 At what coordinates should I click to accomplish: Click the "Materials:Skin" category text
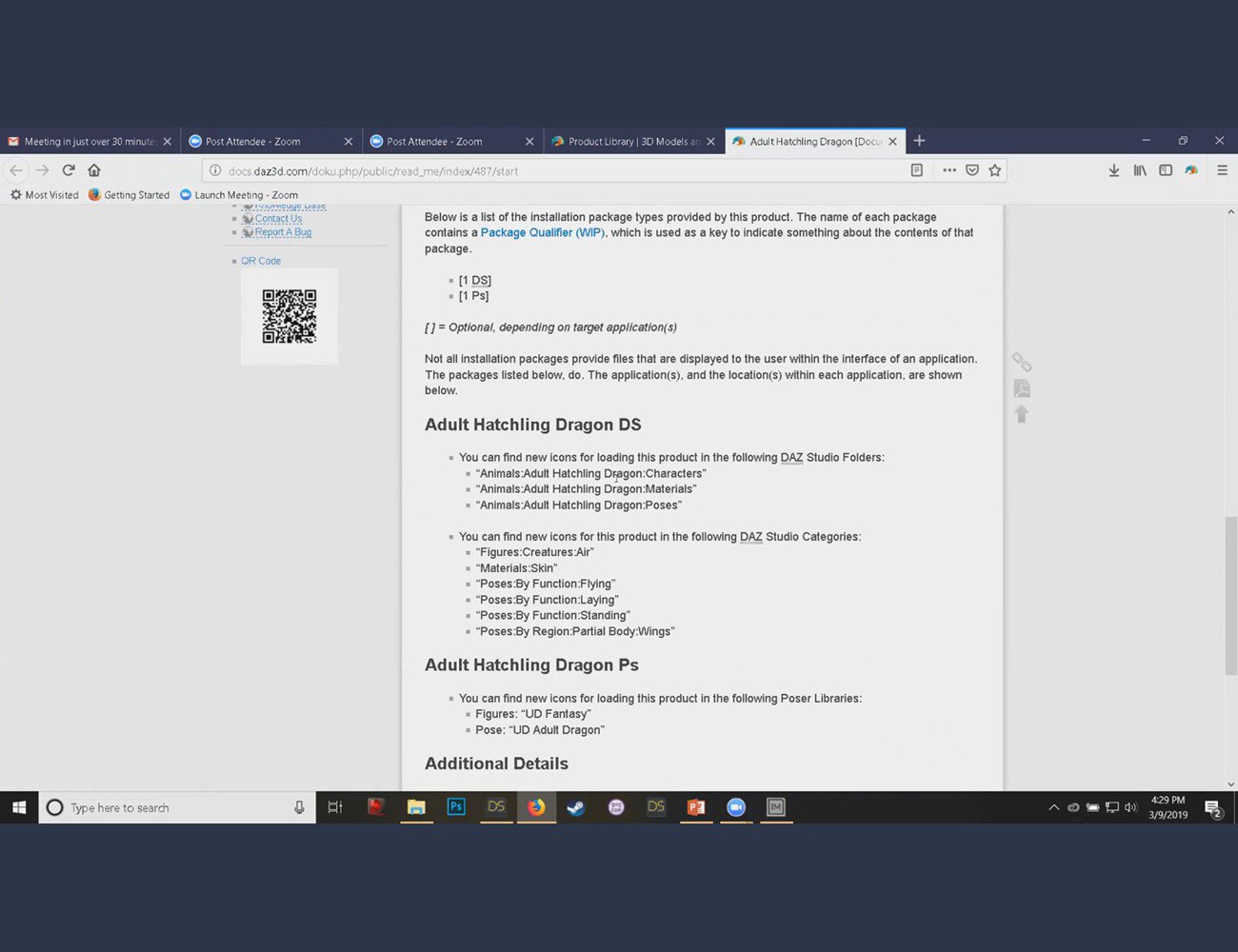(x=516, y=568)
